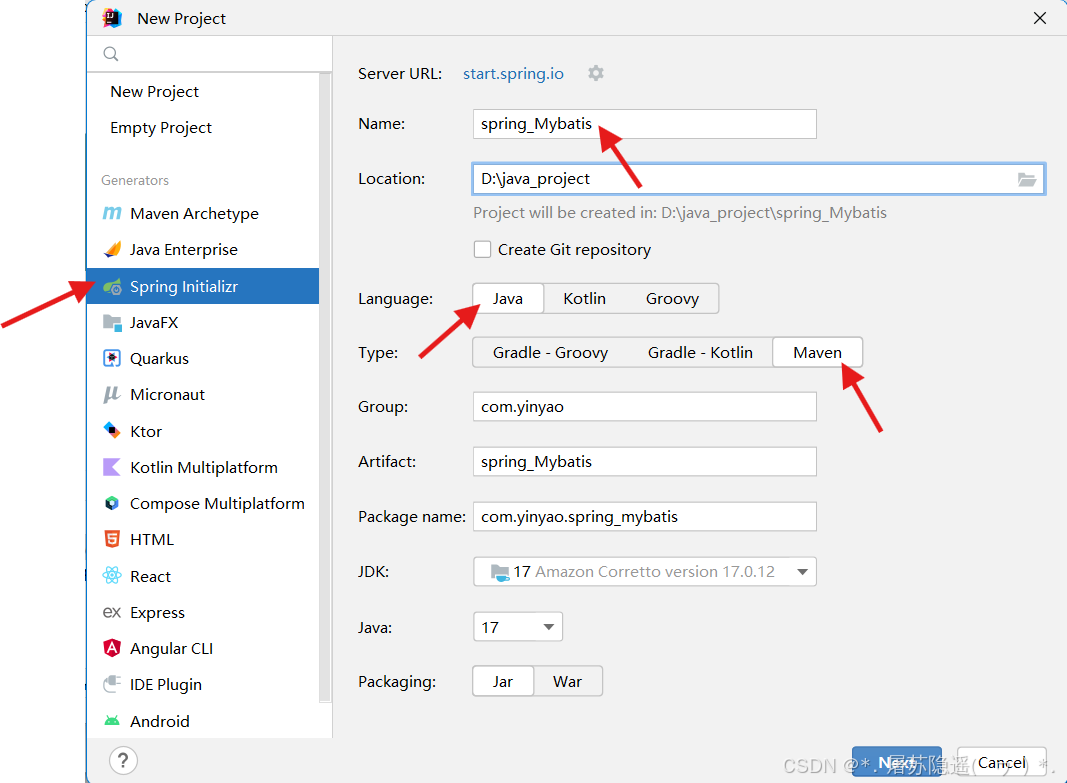
Task: Choose Gradle - Kotlin build type
Action: (x=700, y=352)
